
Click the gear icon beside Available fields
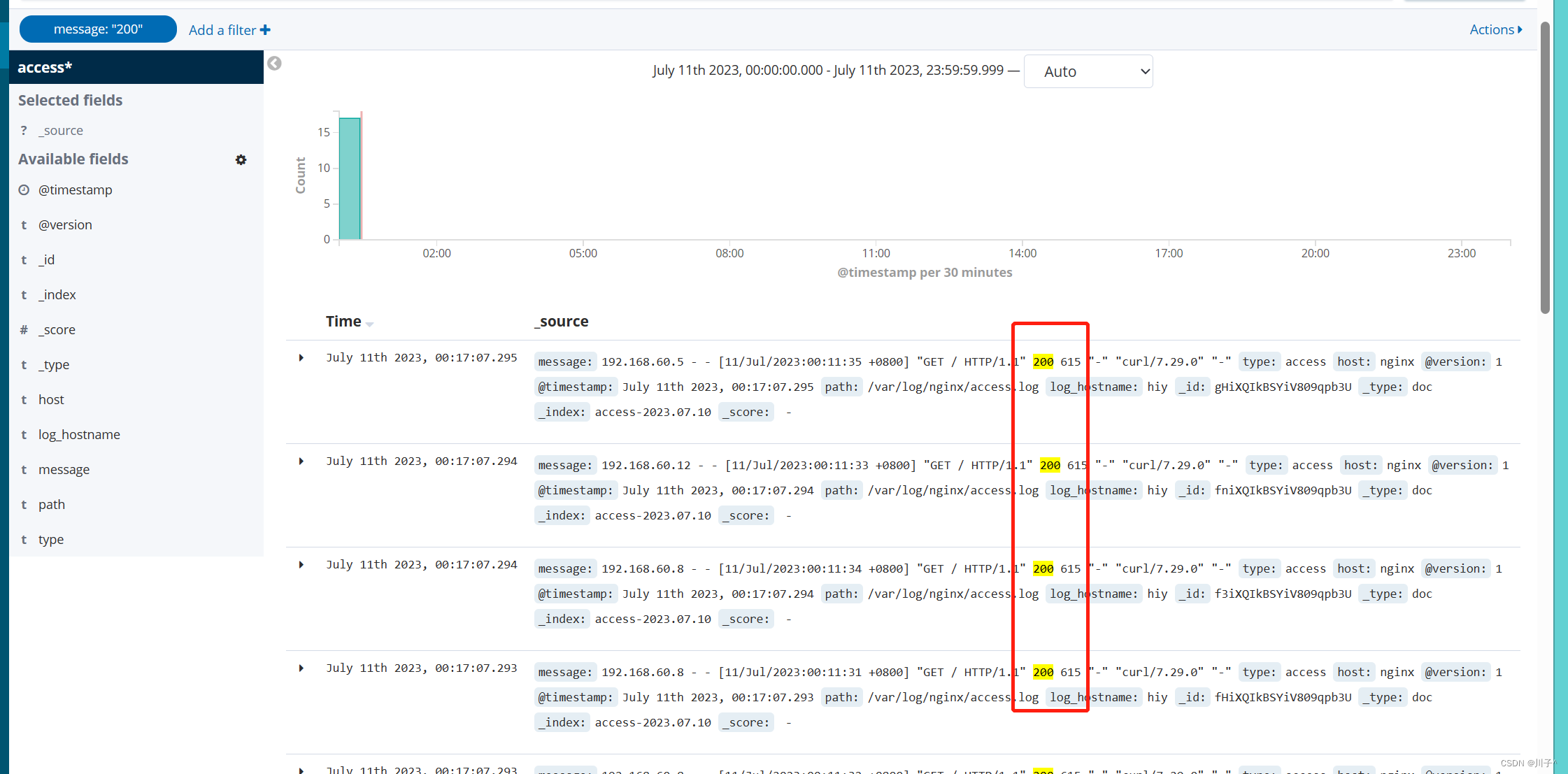[241, 160]
